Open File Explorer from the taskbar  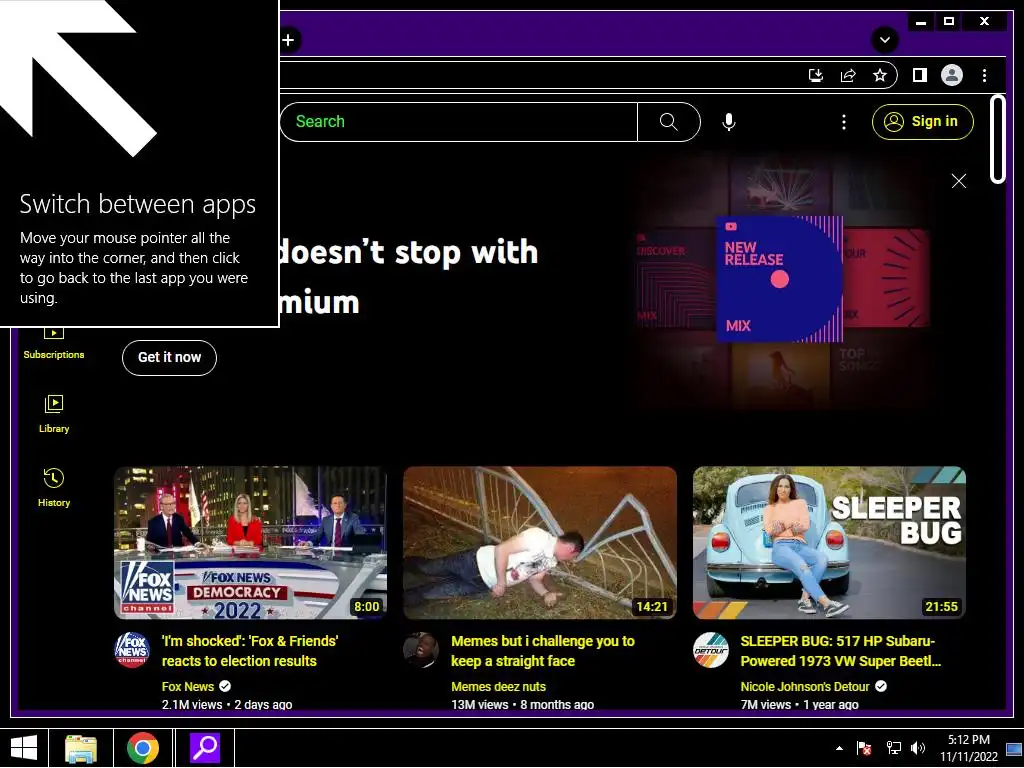(81, 748)
